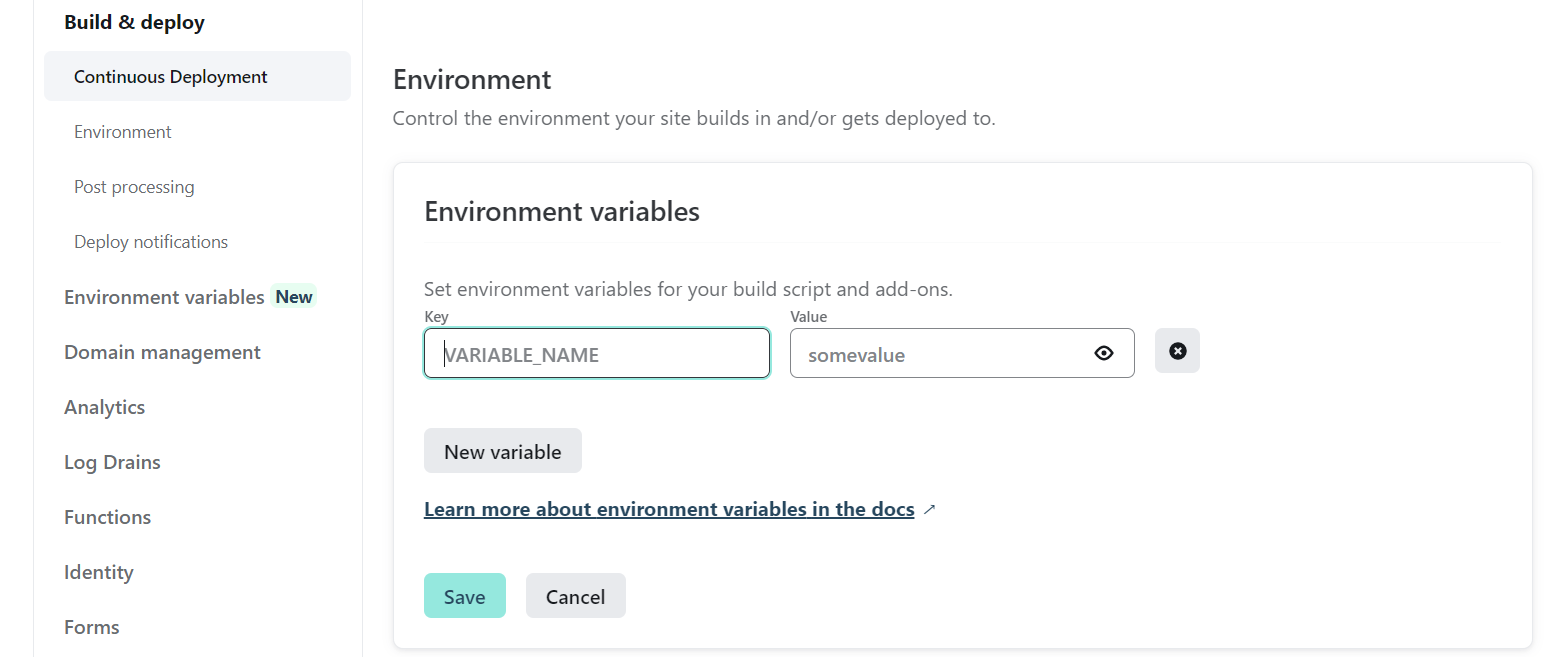Add a New variable
1554x657 pixels.
[x=502, y=452]
